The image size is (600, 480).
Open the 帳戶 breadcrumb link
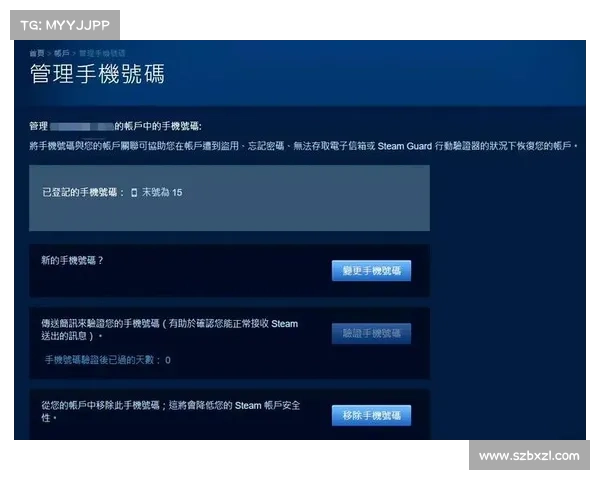61,53
